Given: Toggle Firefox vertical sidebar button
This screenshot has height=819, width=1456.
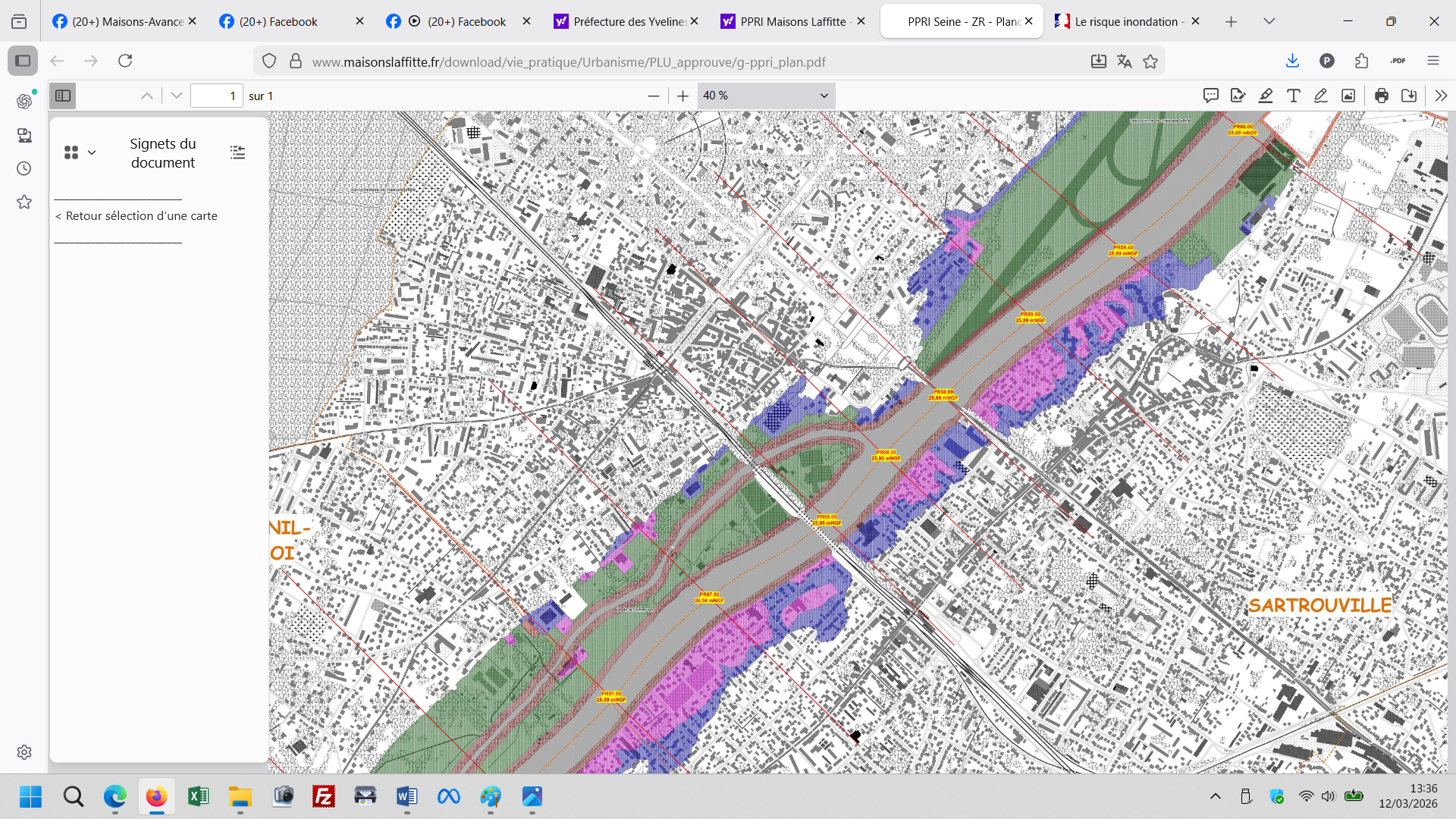Looking at the screenshot, I should (23, 61).
